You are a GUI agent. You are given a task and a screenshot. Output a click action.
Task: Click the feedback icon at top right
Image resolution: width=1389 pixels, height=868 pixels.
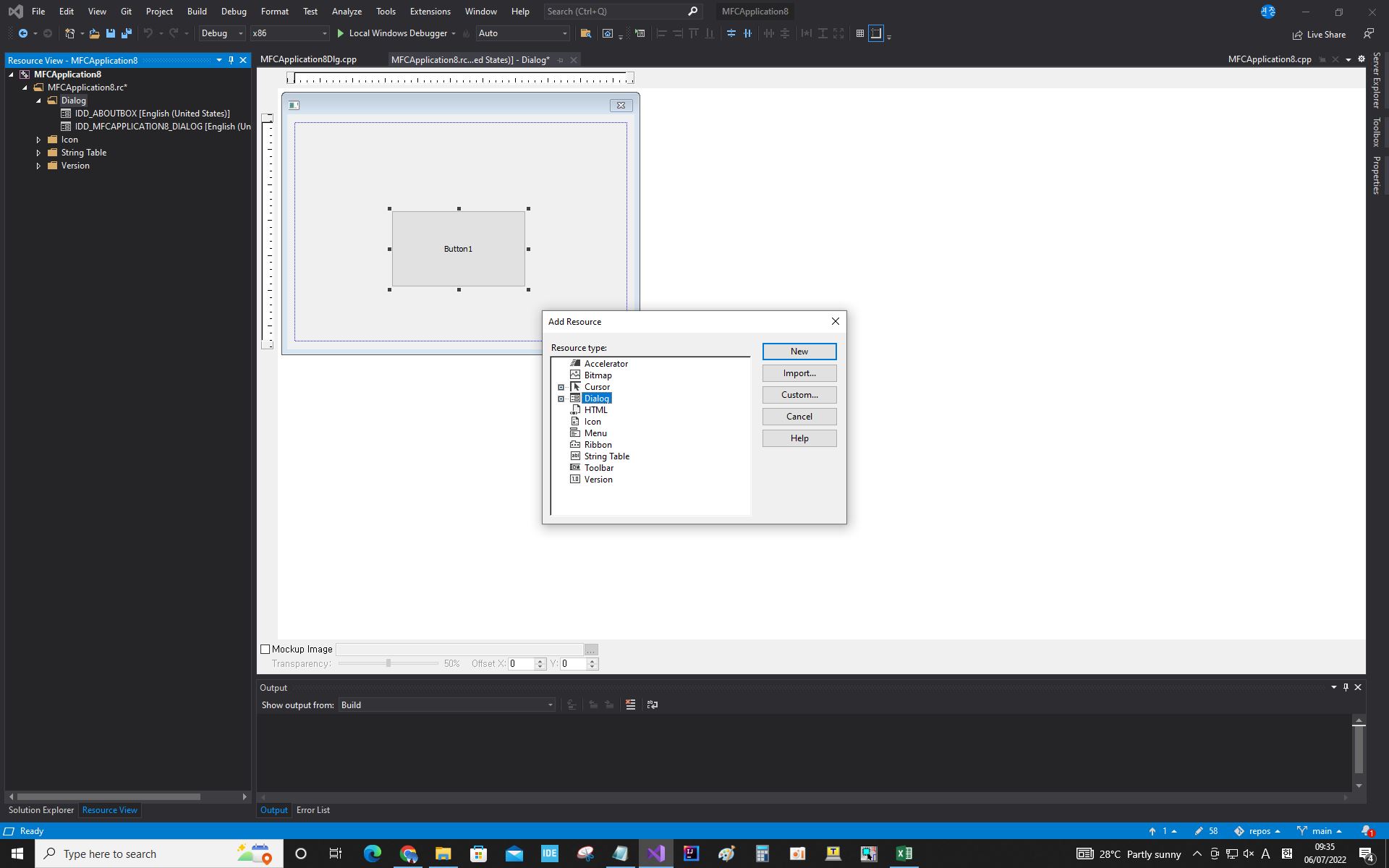coord(1369,33)
